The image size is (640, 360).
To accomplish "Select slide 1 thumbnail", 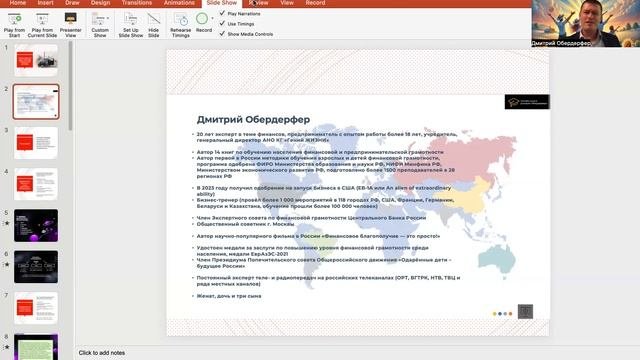I will pyautogui.click(x=36, y=60).
